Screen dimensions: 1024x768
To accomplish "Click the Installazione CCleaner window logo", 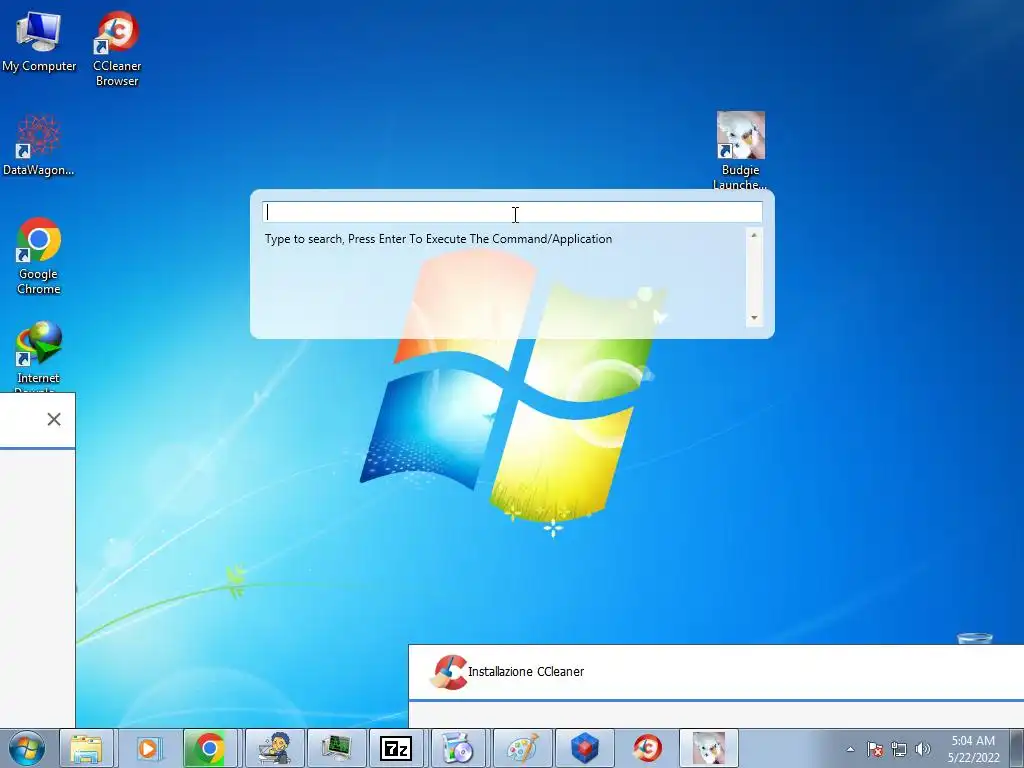I will (449, 672).
